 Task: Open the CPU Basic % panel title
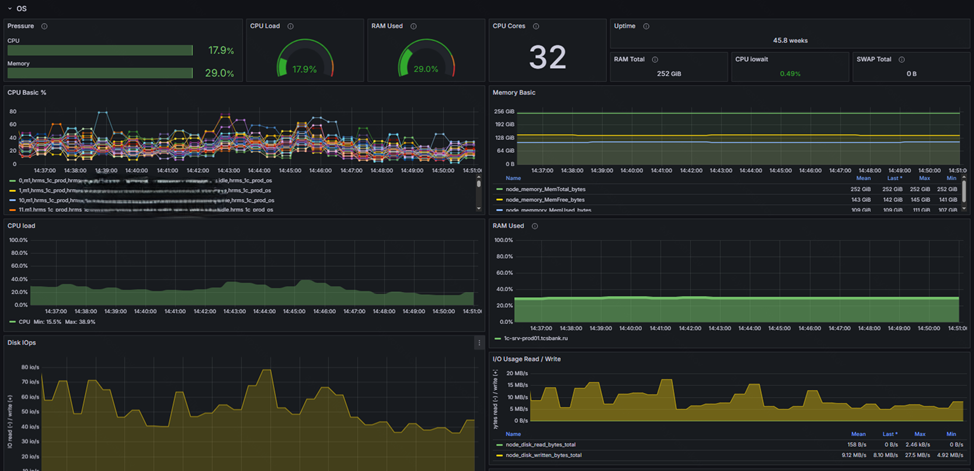[x=25, y=92]
